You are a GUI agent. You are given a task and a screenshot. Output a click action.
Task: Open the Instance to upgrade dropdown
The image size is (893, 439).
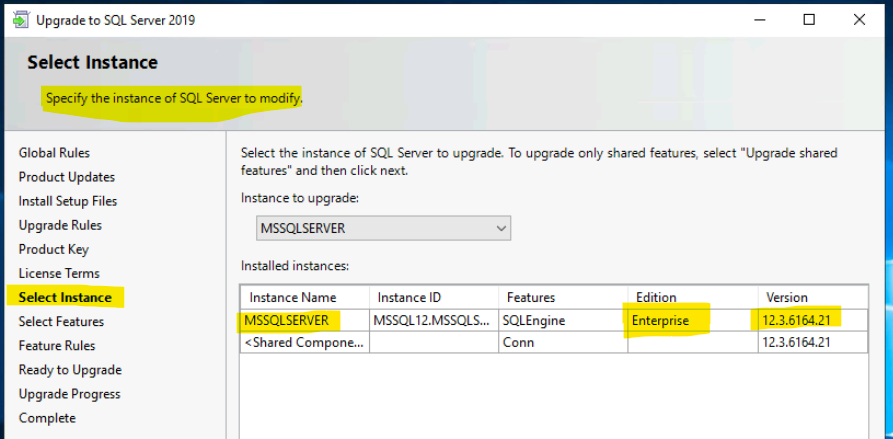pyautogui.click(x=383, y=228)
